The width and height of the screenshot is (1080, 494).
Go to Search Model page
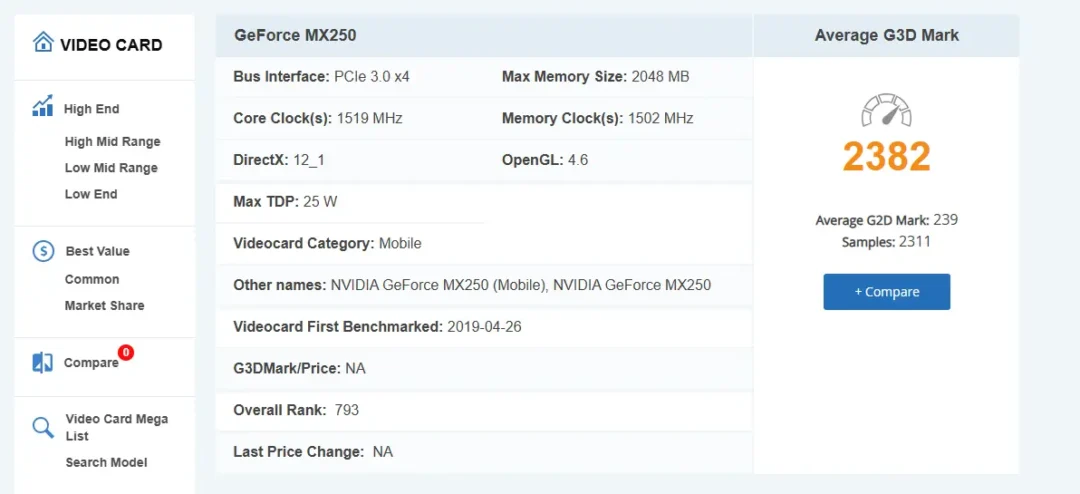click(x=106, y=463)
